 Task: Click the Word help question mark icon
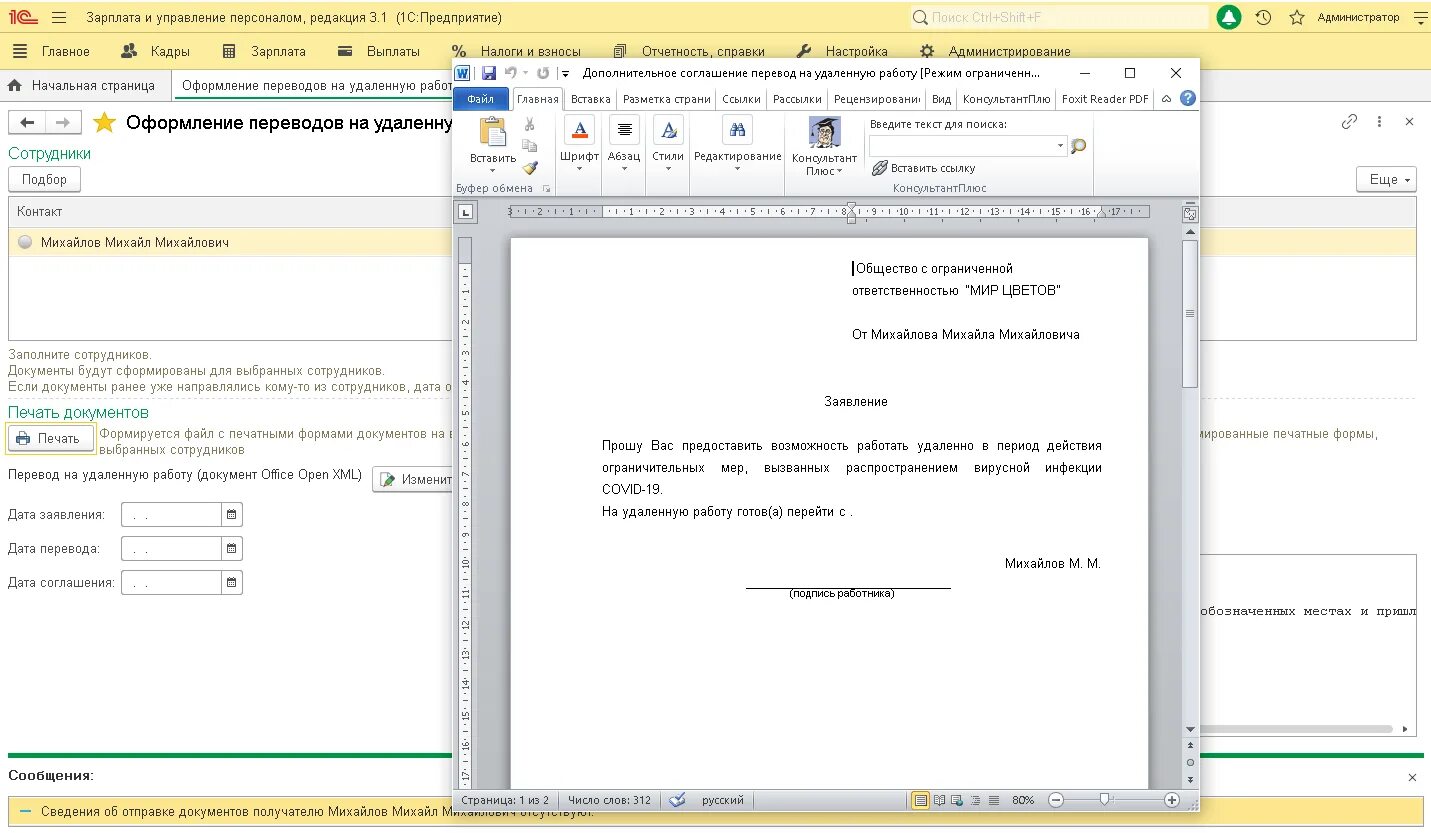[1188, 98]
